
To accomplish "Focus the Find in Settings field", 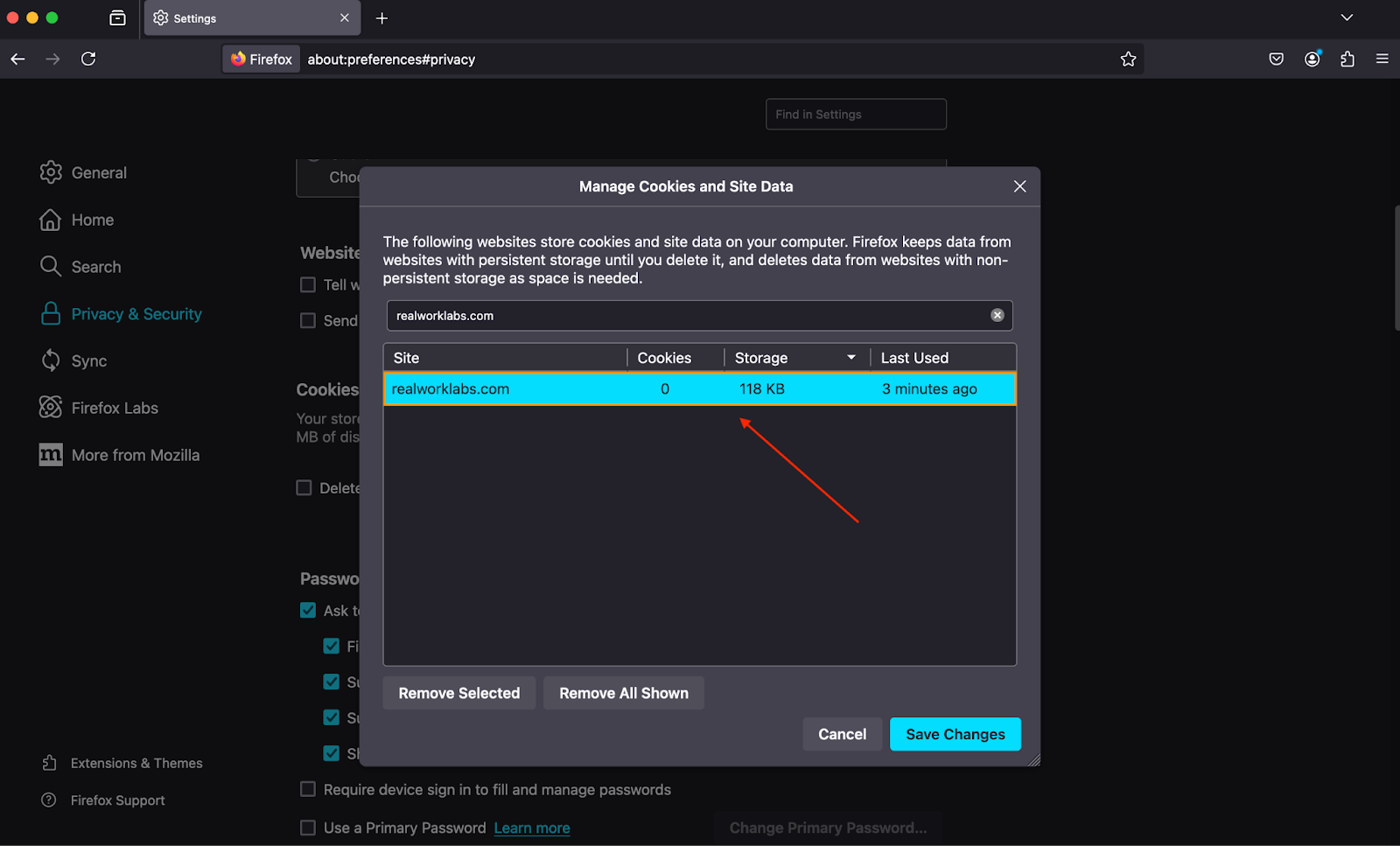I will point(856,114).
